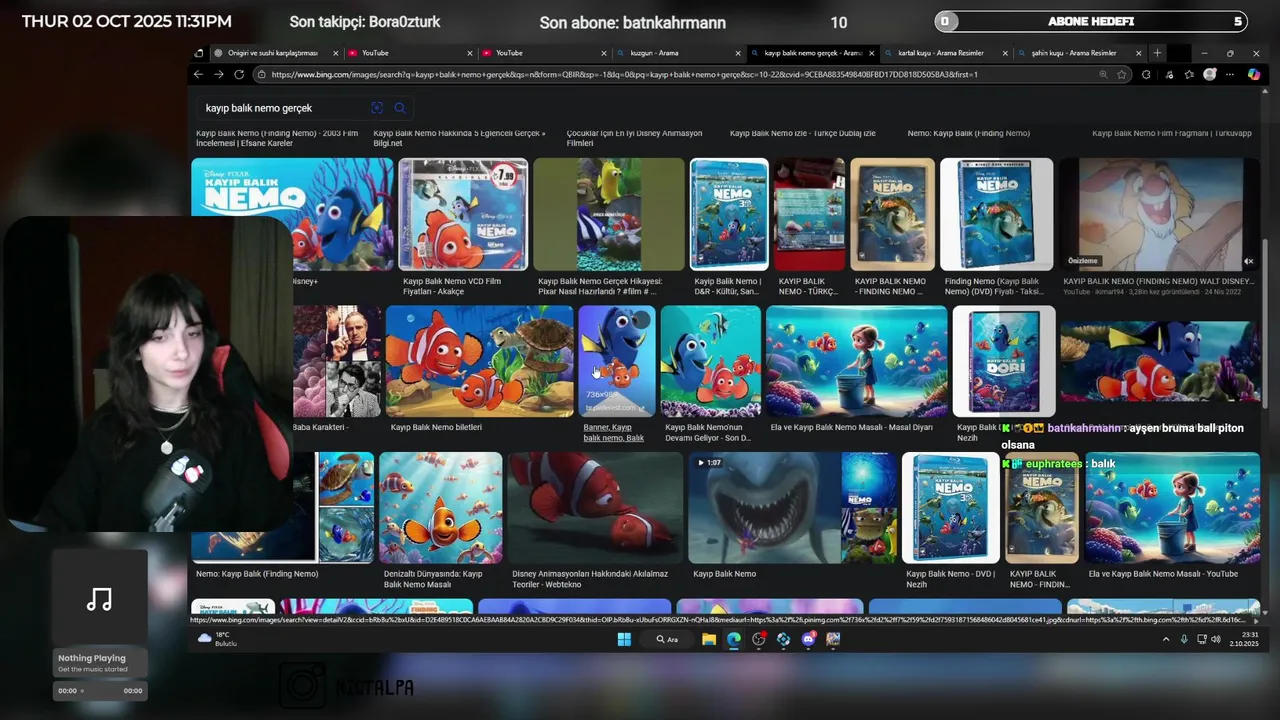Close the kuzgun - Arama tab

[738, 53]
